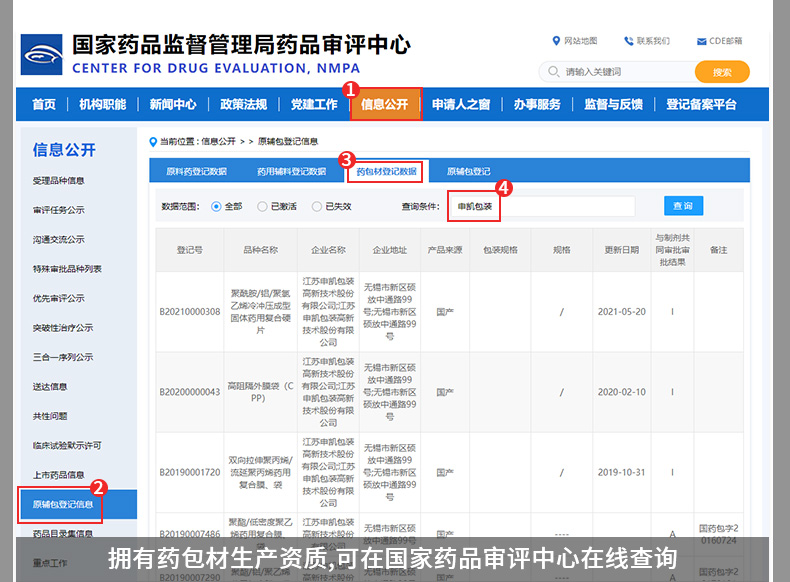Click the search magnifier icon
The image size is (790, 582).
[553, 72]
